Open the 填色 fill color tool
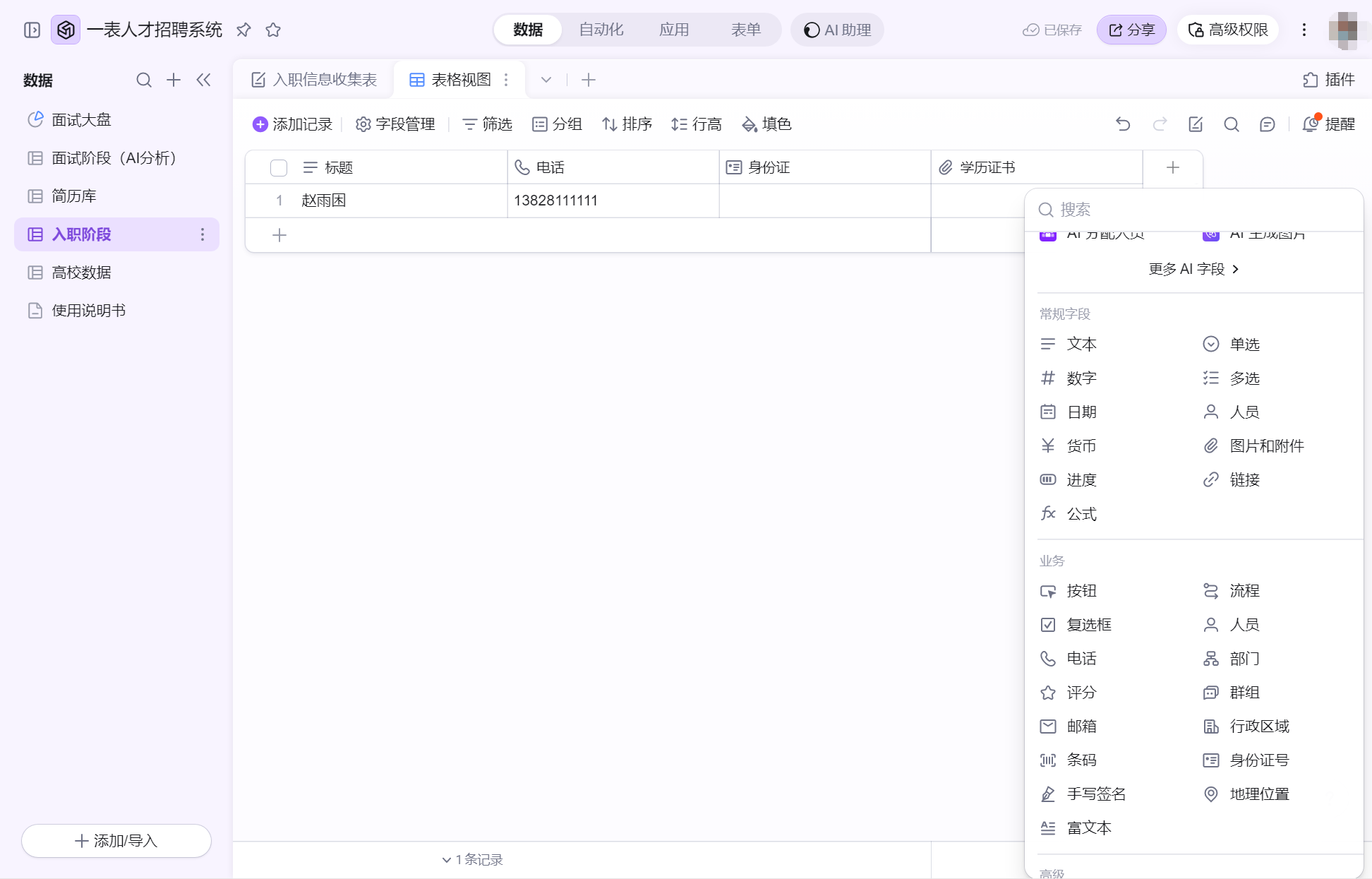 [766, 124]
